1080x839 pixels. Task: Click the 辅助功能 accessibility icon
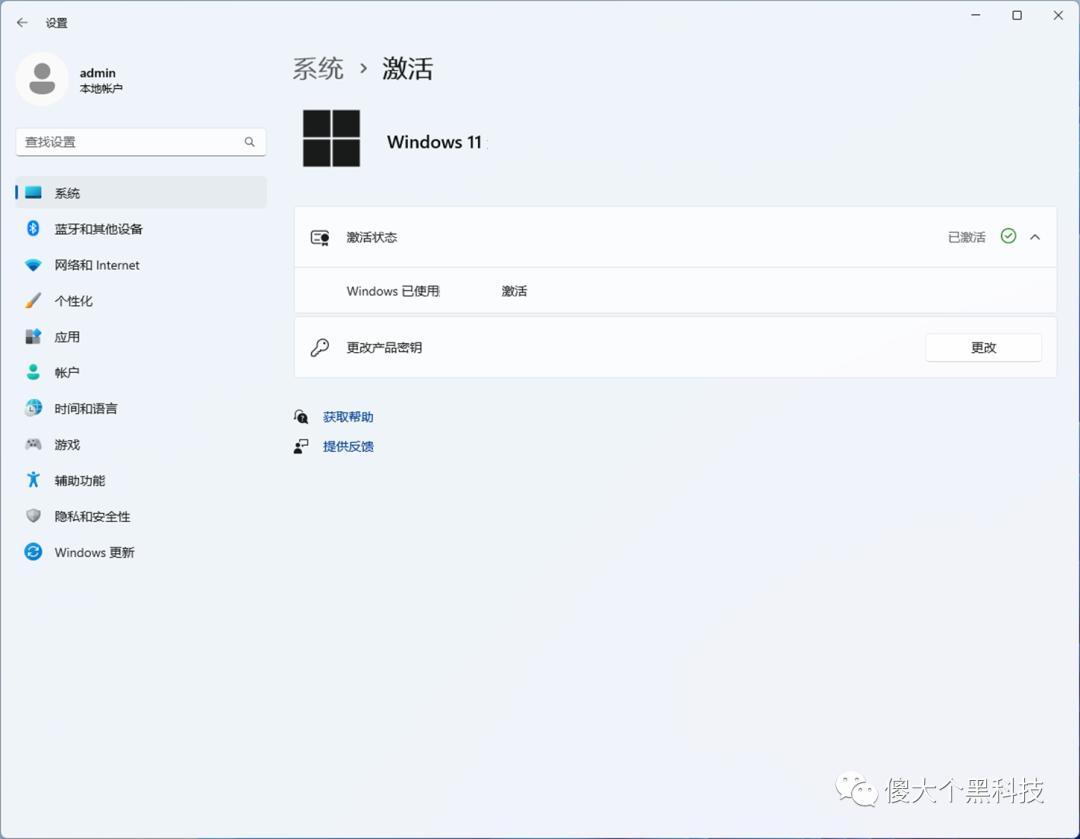(33, 480)
